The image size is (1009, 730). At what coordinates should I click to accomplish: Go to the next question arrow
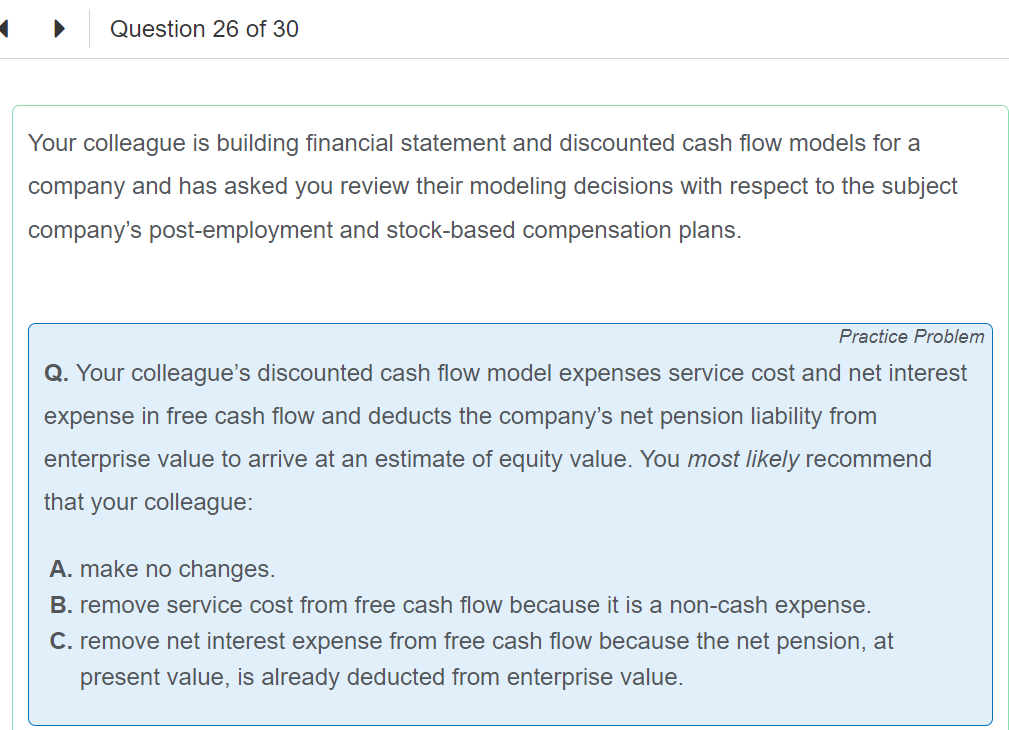click(61, 29)
